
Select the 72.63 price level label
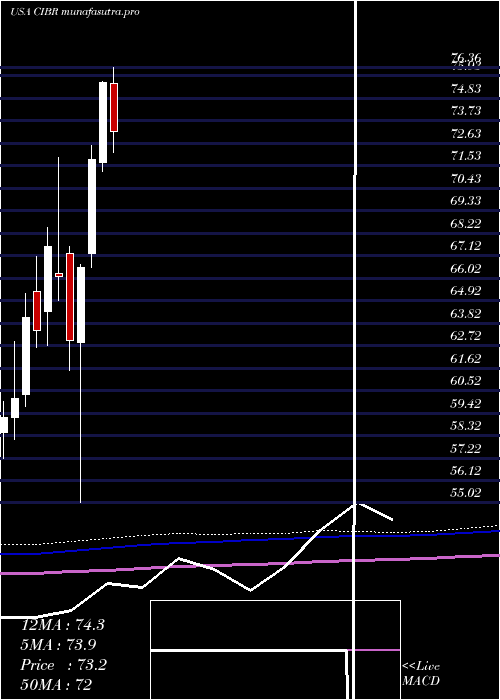pos(466,133)
